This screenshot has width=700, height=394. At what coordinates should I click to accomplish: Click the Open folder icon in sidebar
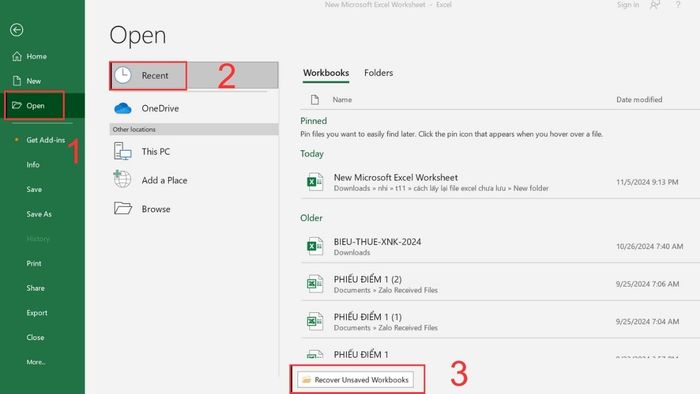tap(17, 105)
